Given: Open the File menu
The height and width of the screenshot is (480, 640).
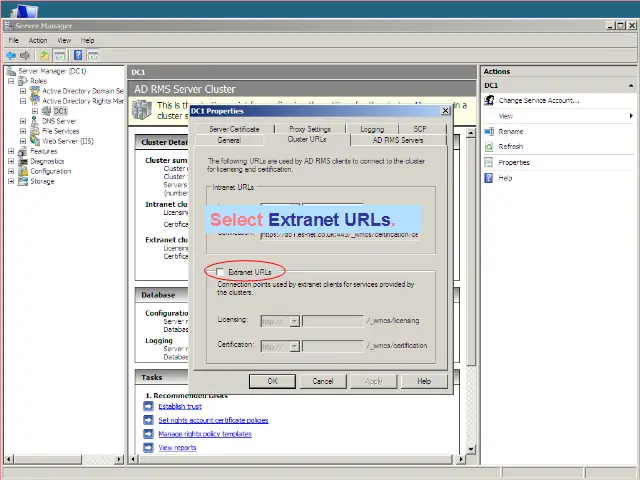Looking at the screenshot, I should coord(14,40).
